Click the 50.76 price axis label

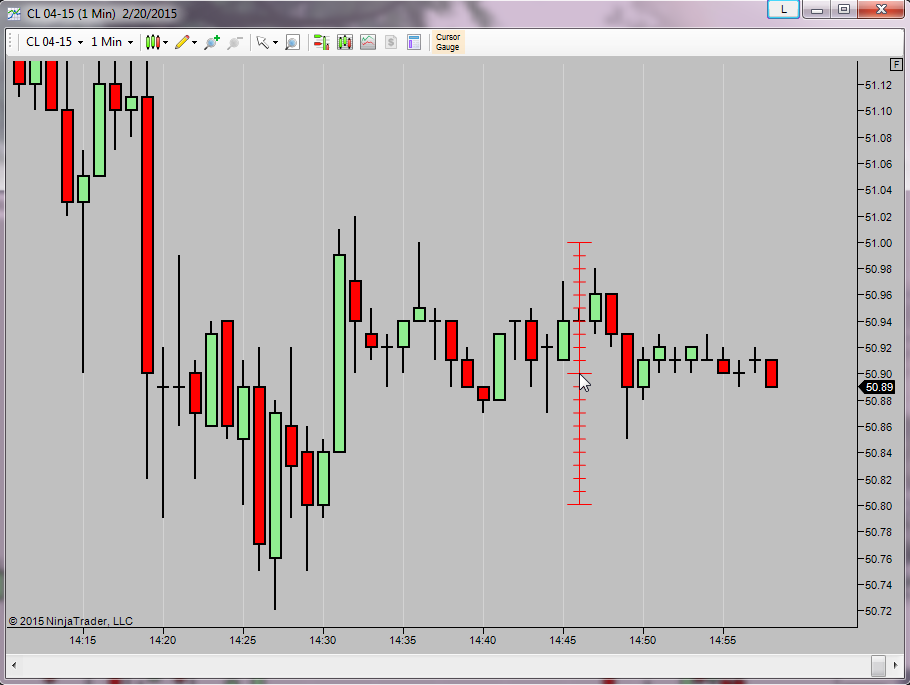[x=878, y=559]
